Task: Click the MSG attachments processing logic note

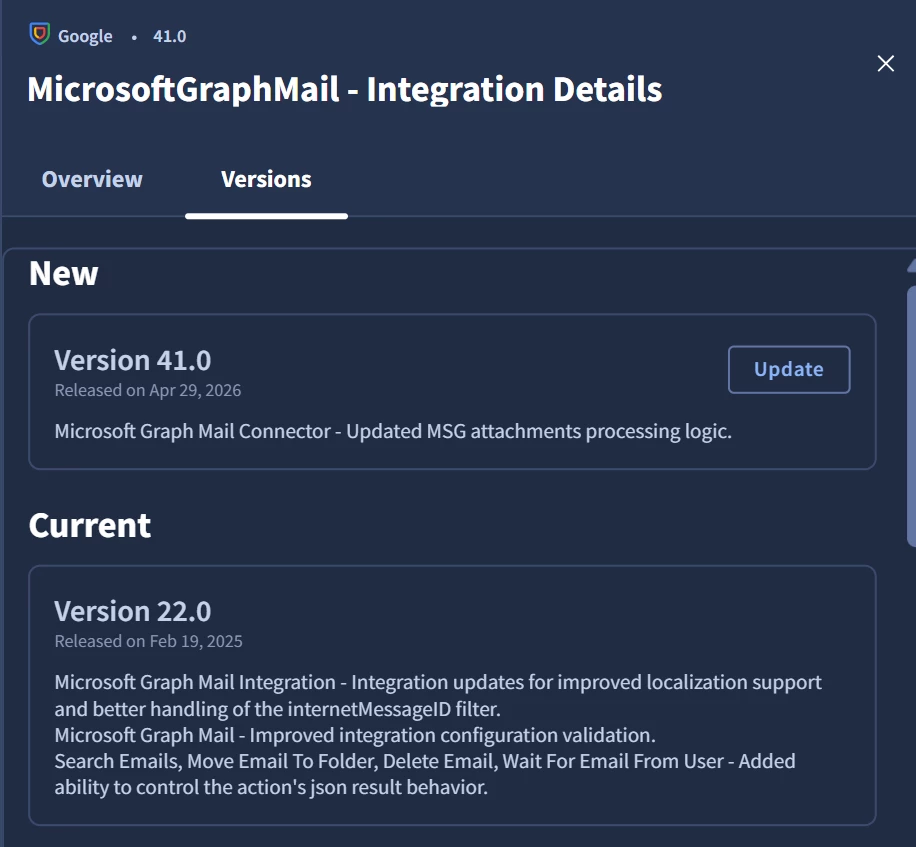Action: pos(393,431)
